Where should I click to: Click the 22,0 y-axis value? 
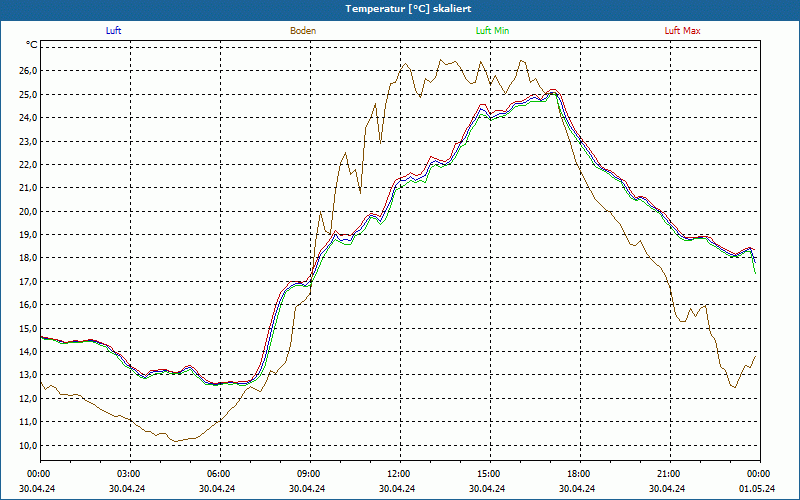coord(29,164)
